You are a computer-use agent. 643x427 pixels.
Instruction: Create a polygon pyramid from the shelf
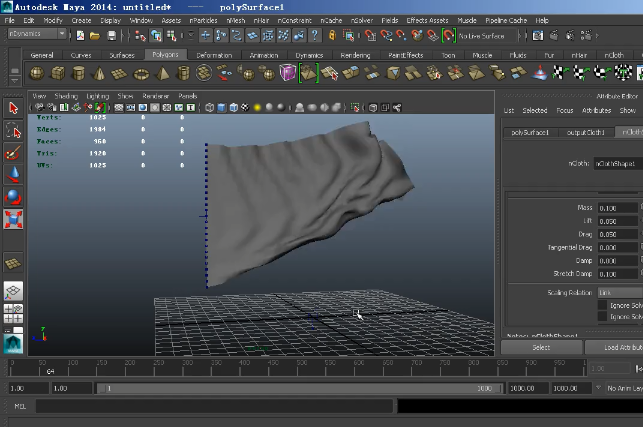162,73
